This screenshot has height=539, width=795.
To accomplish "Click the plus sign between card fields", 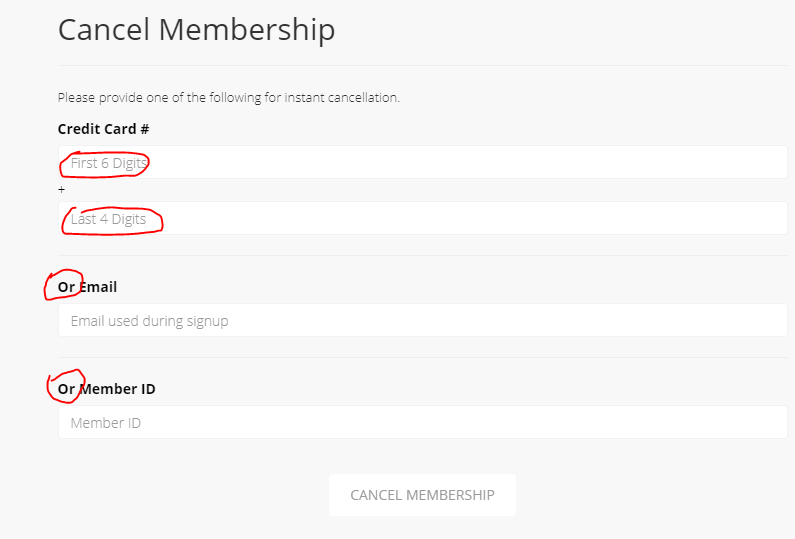I will pos(61,190).
